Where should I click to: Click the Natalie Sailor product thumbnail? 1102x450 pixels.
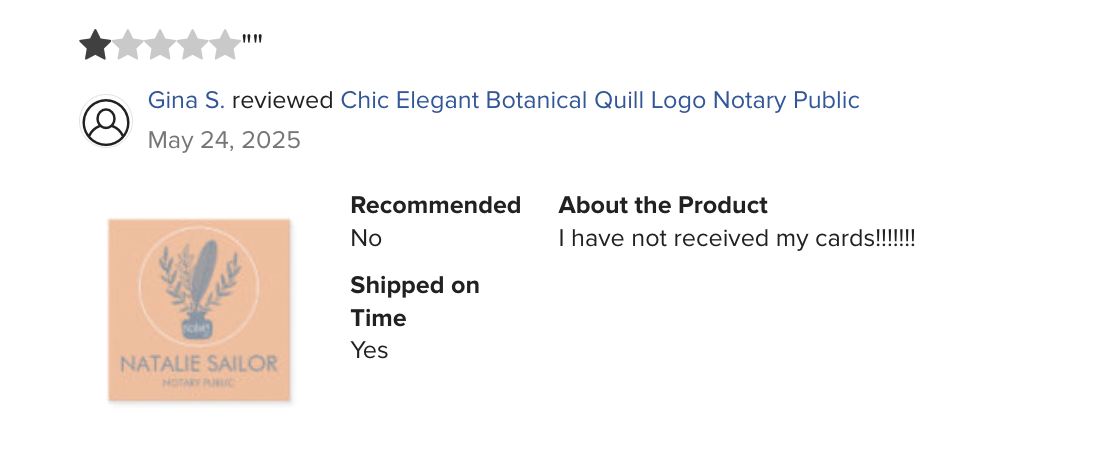(x=199, y=310)
